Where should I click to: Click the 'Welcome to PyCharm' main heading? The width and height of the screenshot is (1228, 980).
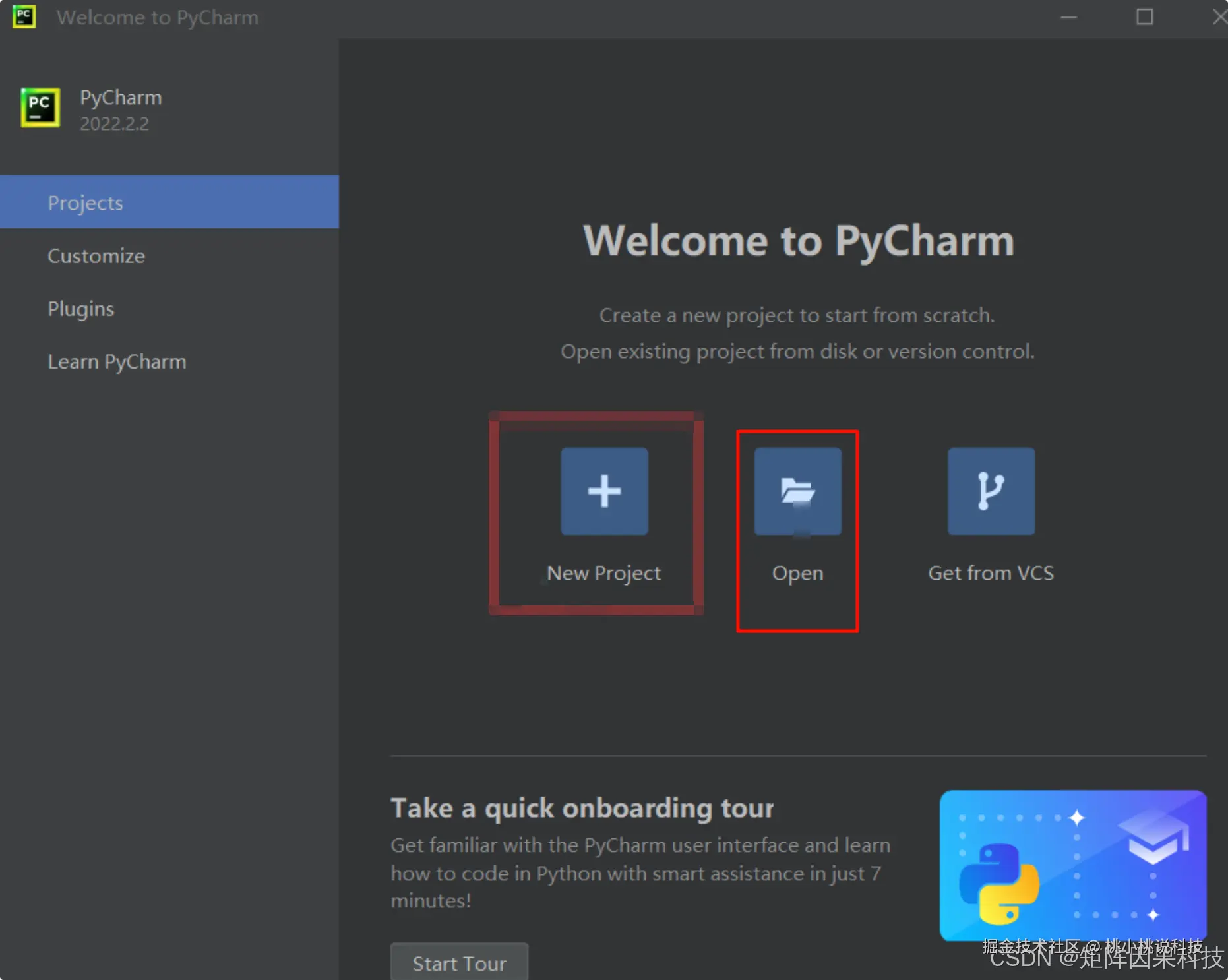pos(799,241)
